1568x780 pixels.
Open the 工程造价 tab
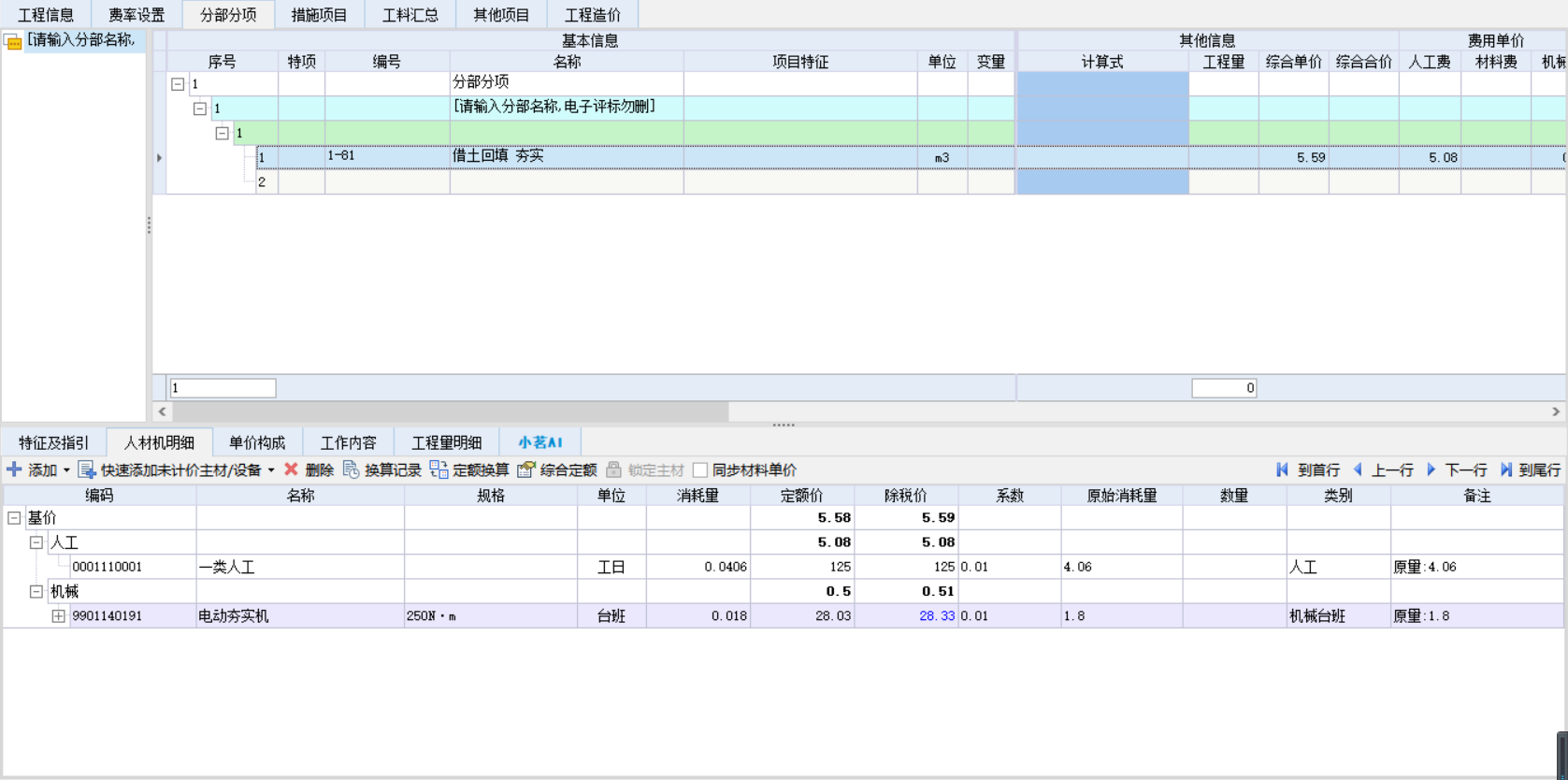tap(593, 15)
